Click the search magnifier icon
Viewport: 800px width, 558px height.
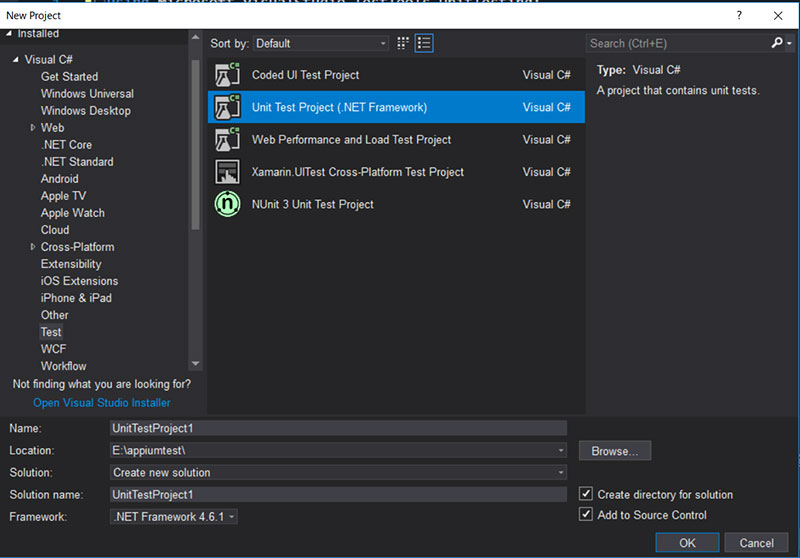pos(776,43)
